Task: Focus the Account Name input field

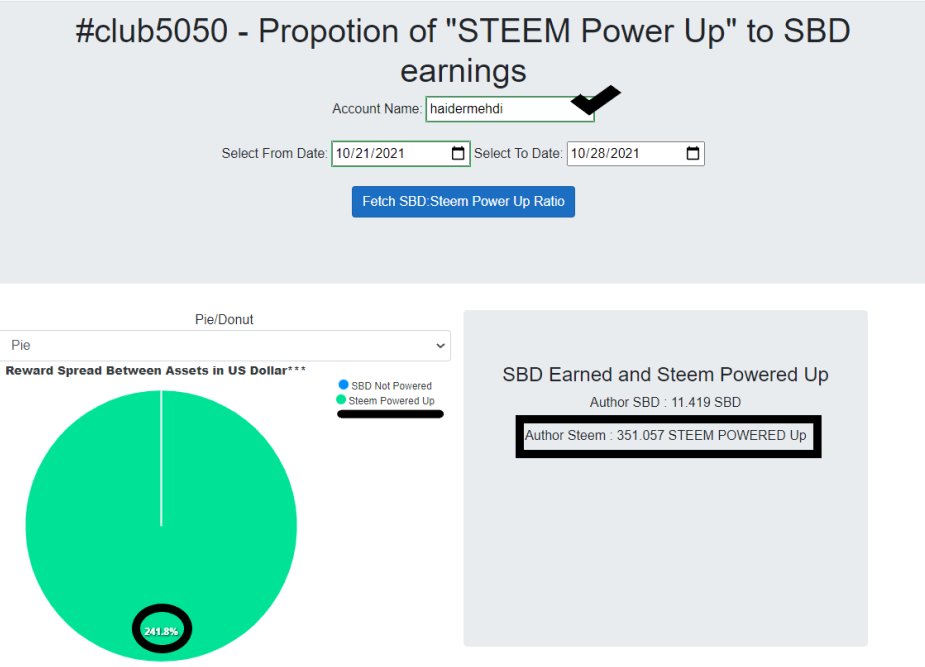Action: 510,109
